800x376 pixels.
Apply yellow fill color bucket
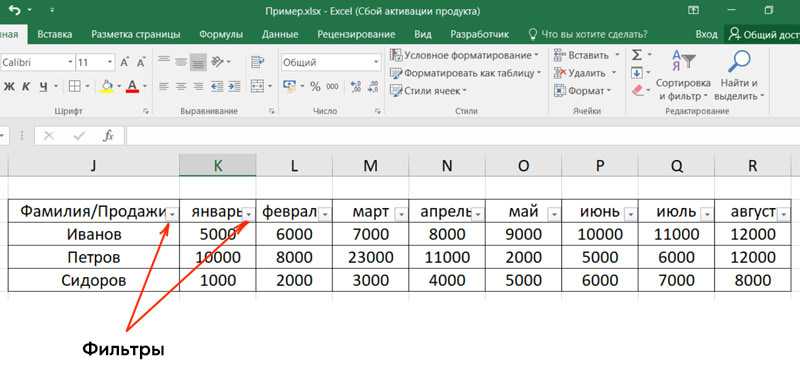click(x=107, y=86)
